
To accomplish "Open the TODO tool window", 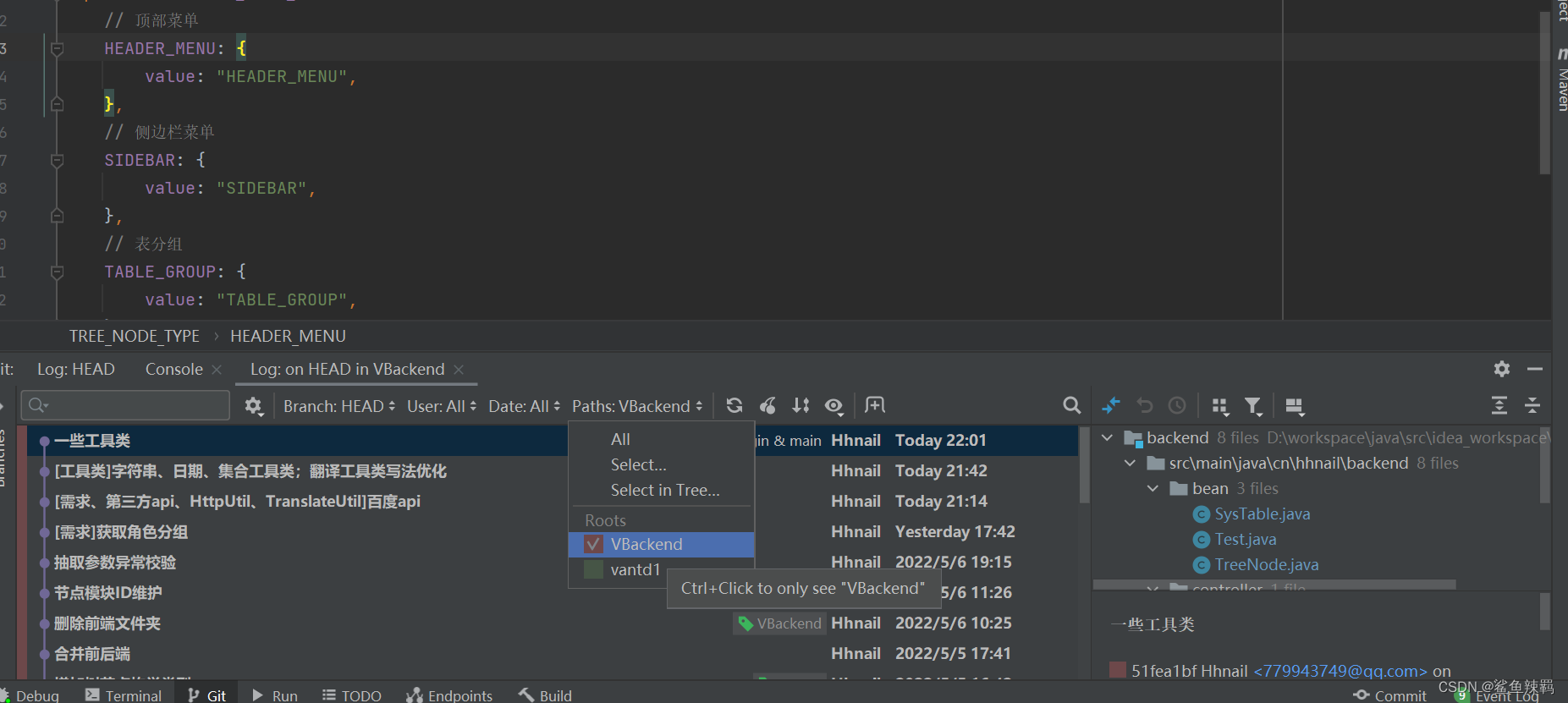I will pyautogui.click(x=352, y=695).
